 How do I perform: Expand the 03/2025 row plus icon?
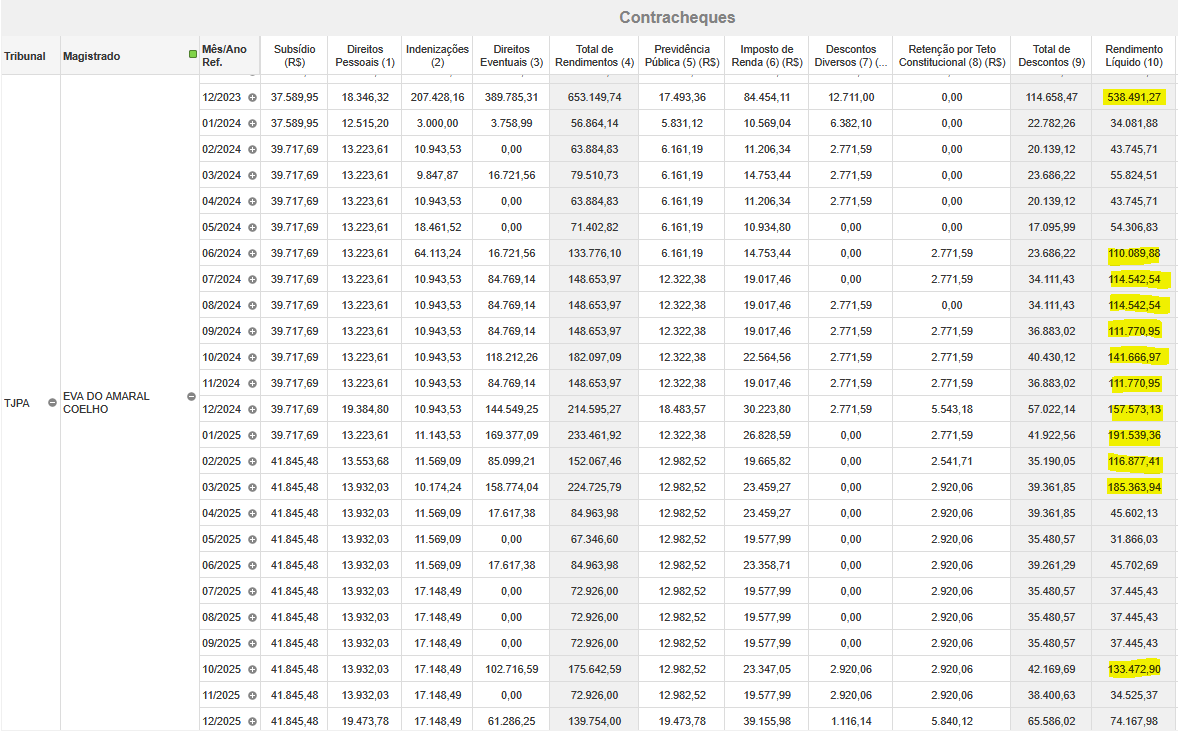click(252, 487)
